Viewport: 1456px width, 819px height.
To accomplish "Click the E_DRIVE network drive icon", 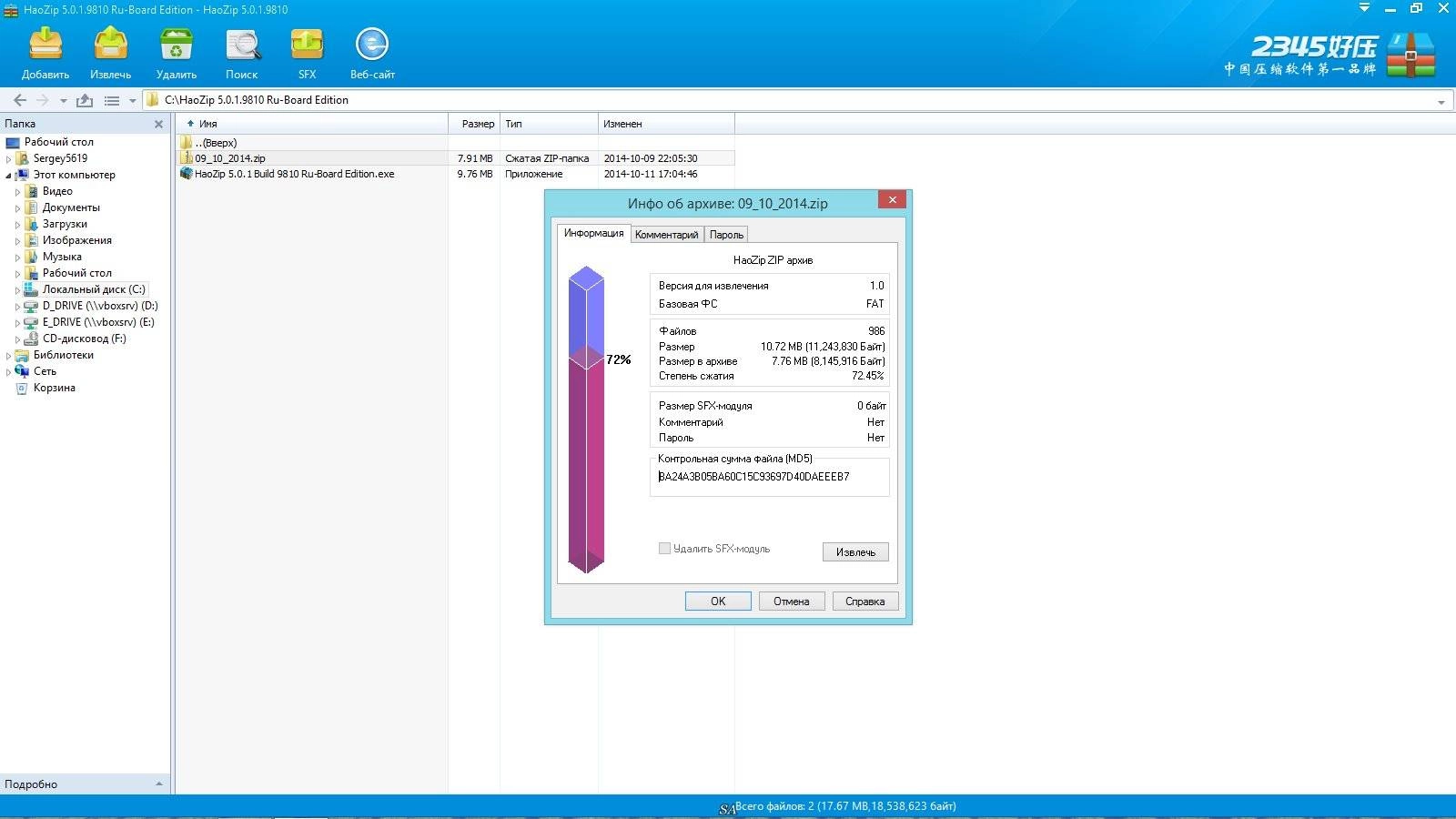I will 31,322.
